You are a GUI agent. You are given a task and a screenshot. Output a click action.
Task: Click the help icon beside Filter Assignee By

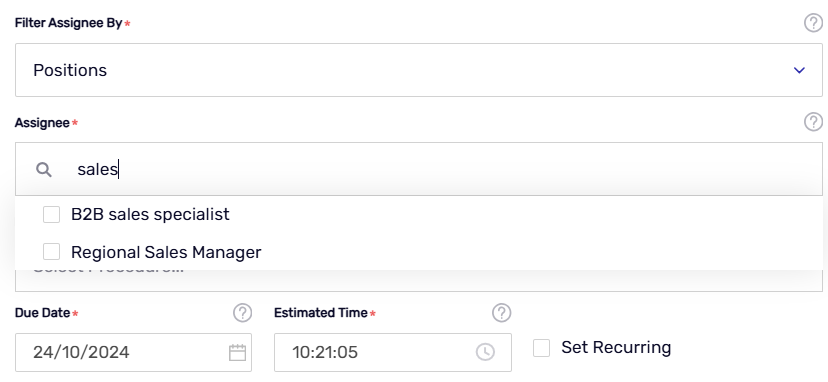click(813, 23)
